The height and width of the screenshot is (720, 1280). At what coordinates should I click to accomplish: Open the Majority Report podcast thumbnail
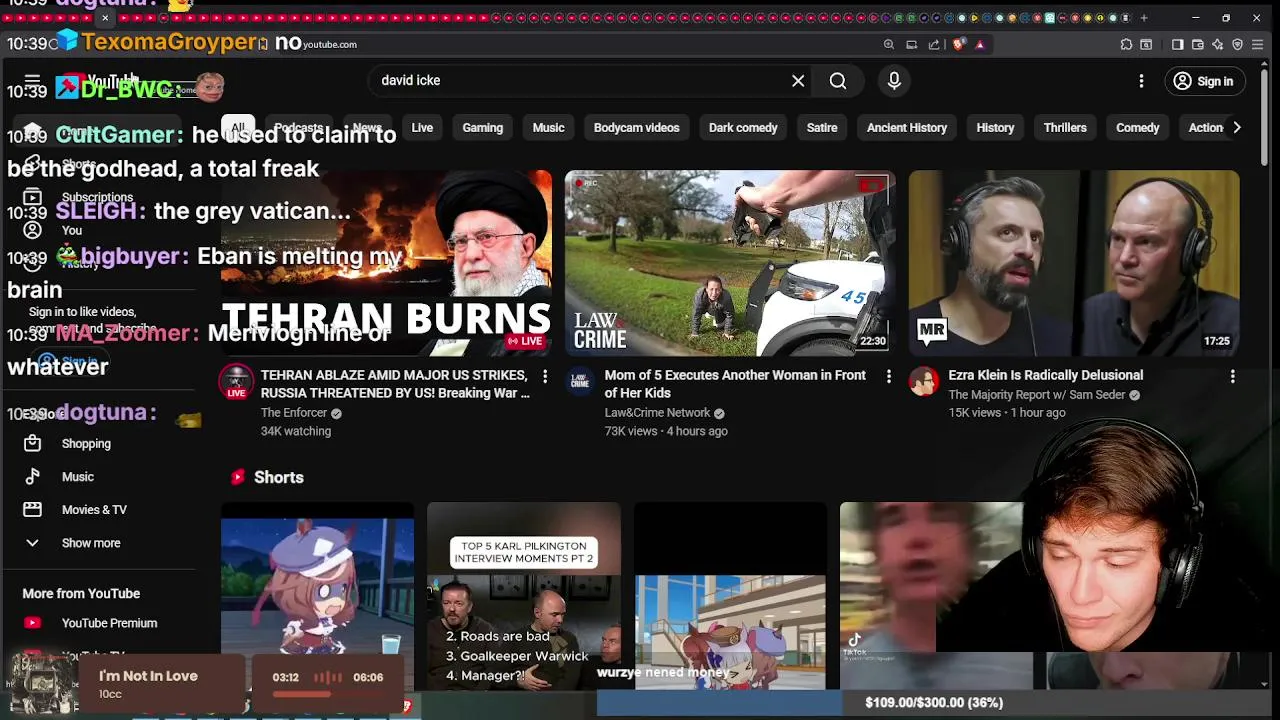pyautogui.click(x=1074, y=263)
